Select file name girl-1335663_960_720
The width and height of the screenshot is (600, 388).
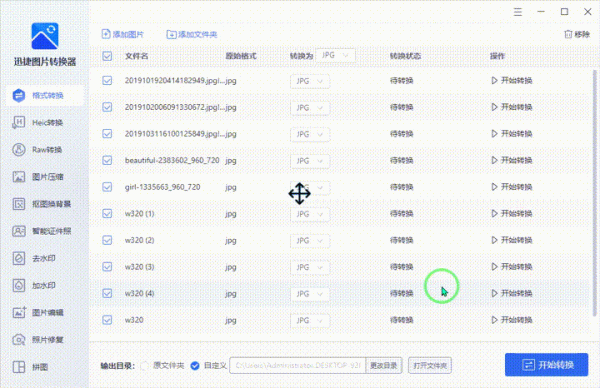click(162, 187)
